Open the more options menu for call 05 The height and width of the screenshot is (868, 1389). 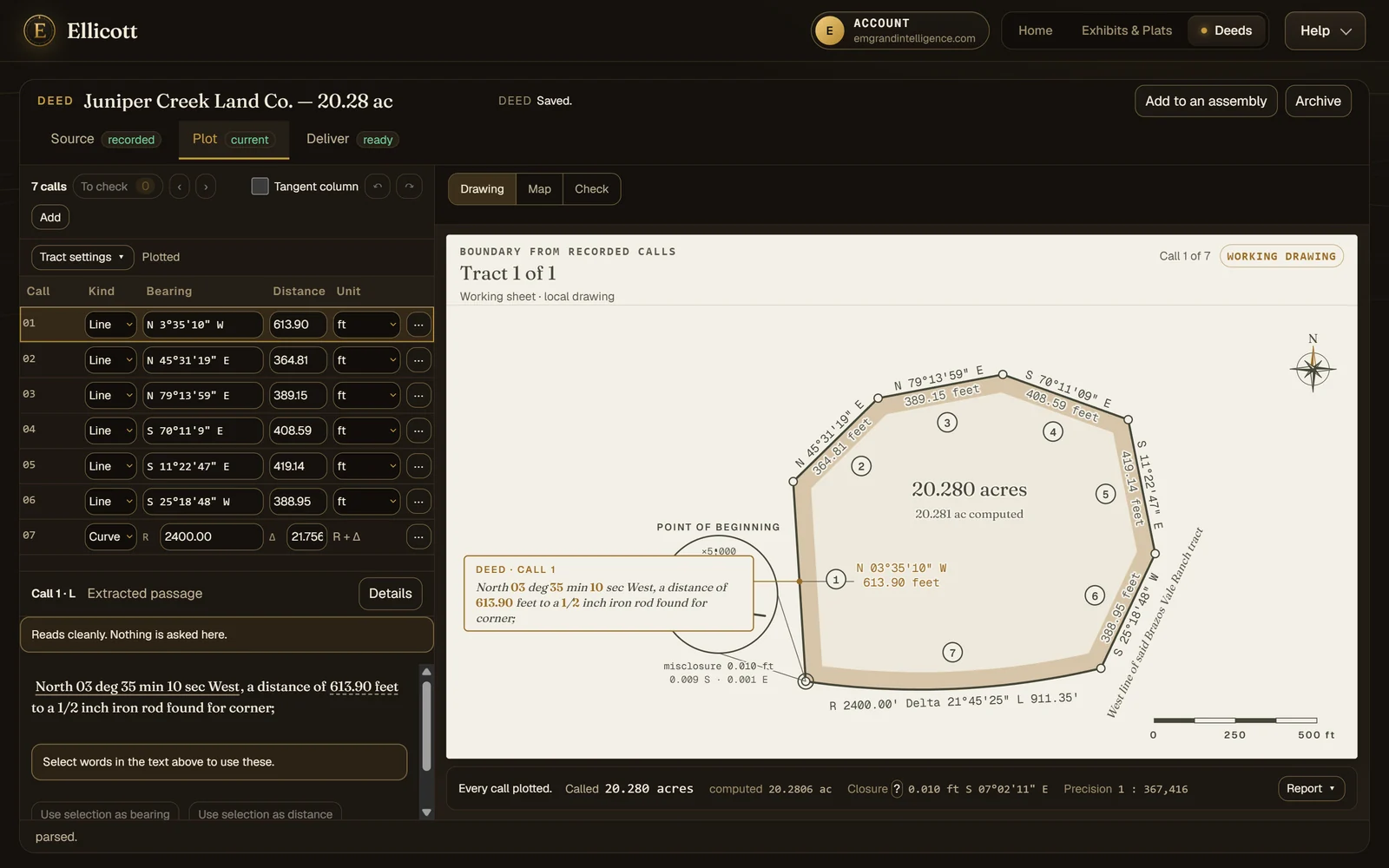(418, 466)
